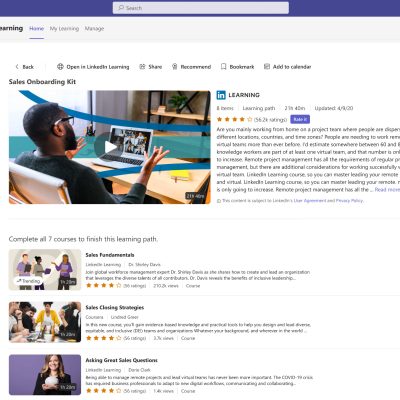Switch to the Home tab
Image resolution: width=400 pixels, height=400 pixels.
click(37, 29)
